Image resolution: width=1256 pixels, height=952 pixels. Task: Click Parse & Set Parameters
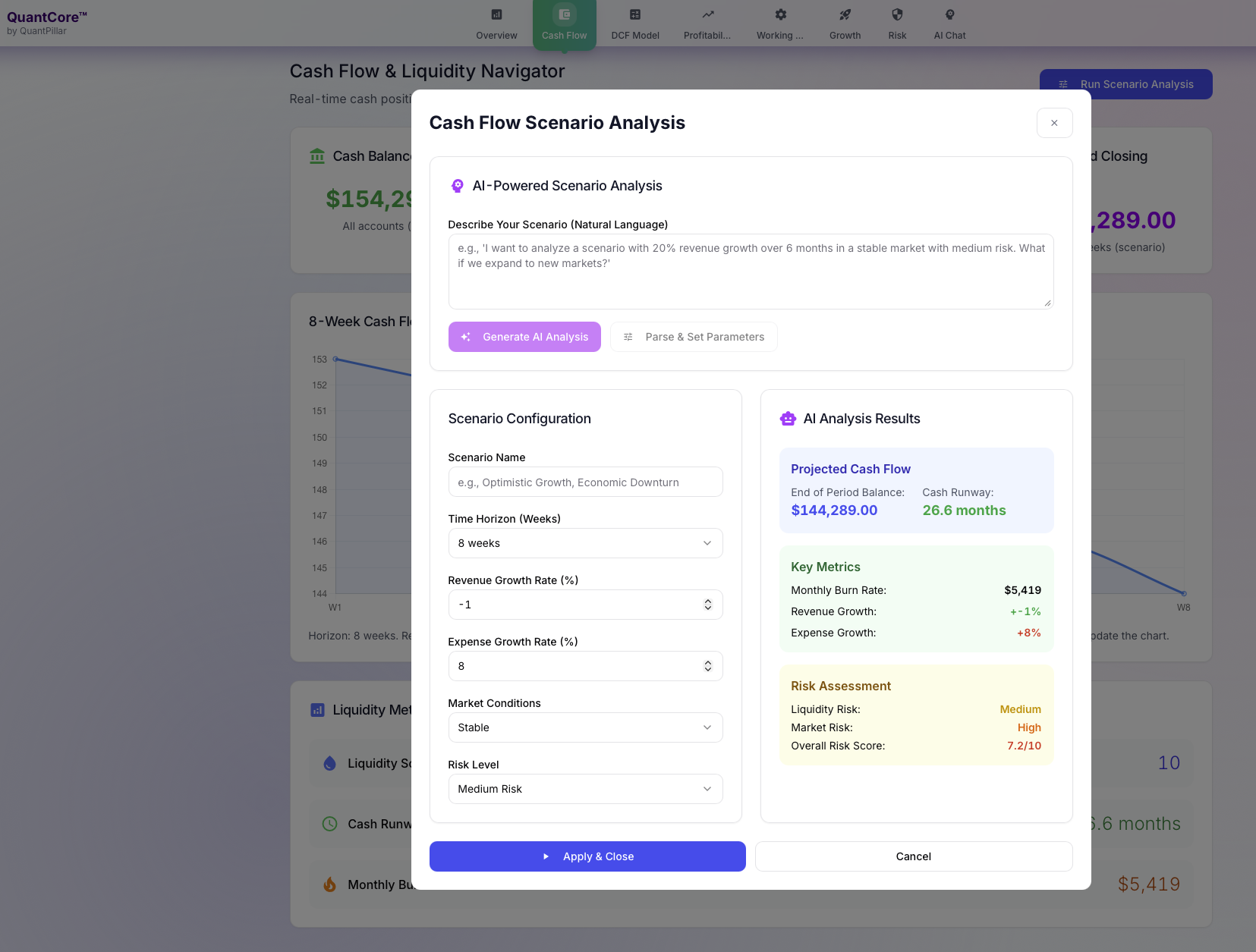(x=694, y=337)
